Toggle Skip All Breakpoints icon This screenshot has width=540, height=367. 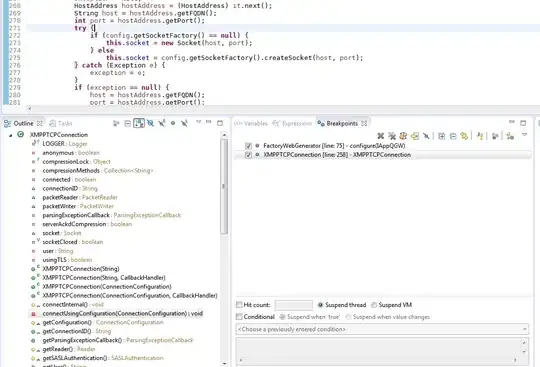(x=426, y=136)
